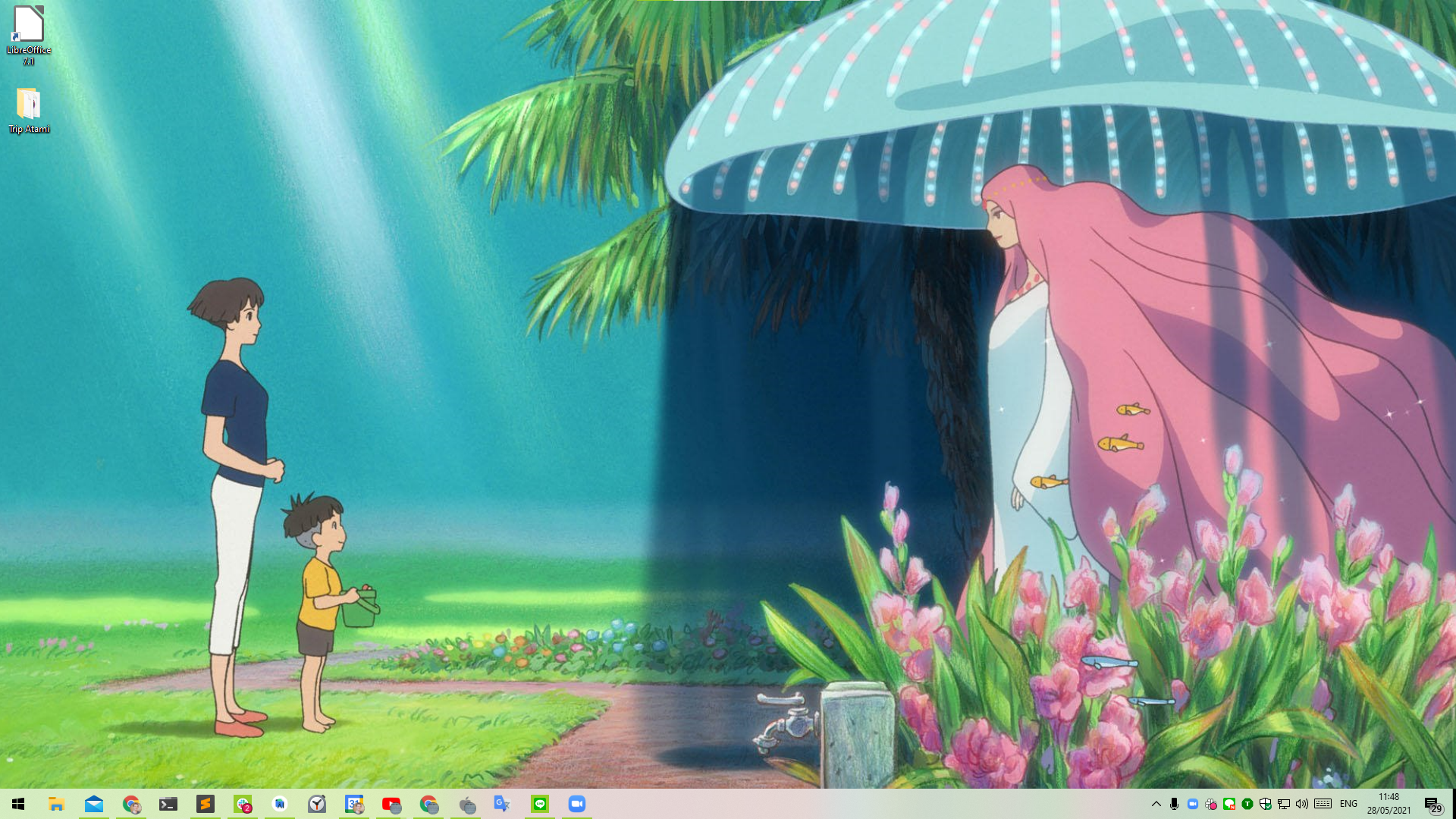Open the YouTube app in taskbar
Viewport: 1456px width, 819px height.
pos(391,804)
